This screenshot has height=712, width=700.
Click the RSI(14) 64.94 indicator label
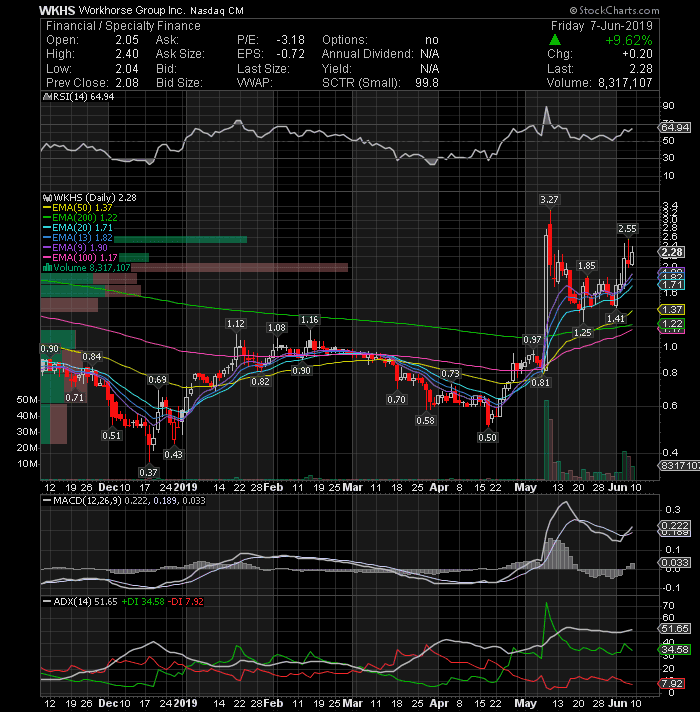coord(78,97)
